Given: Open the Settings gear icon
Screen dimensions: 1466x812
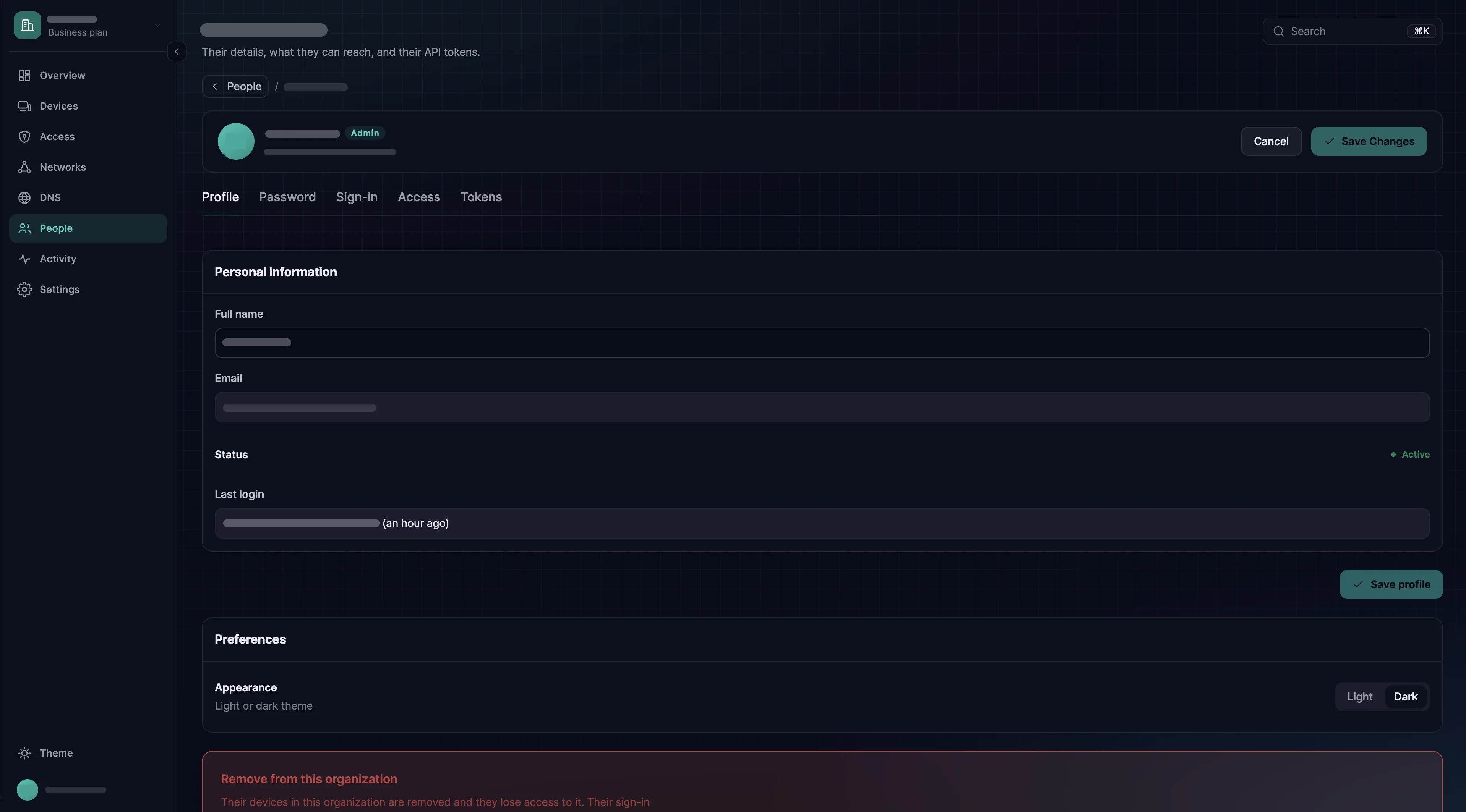Looking at the screenshot, I should pos(24,290).
